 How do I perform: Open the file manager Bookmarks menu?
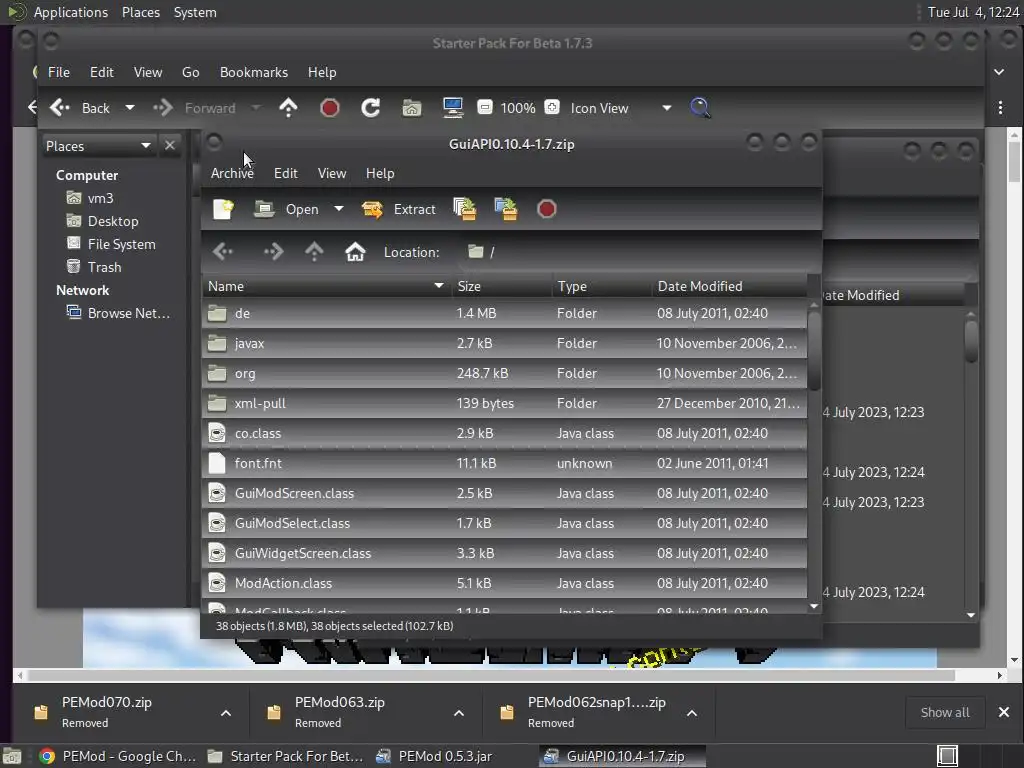coord(253,72)
